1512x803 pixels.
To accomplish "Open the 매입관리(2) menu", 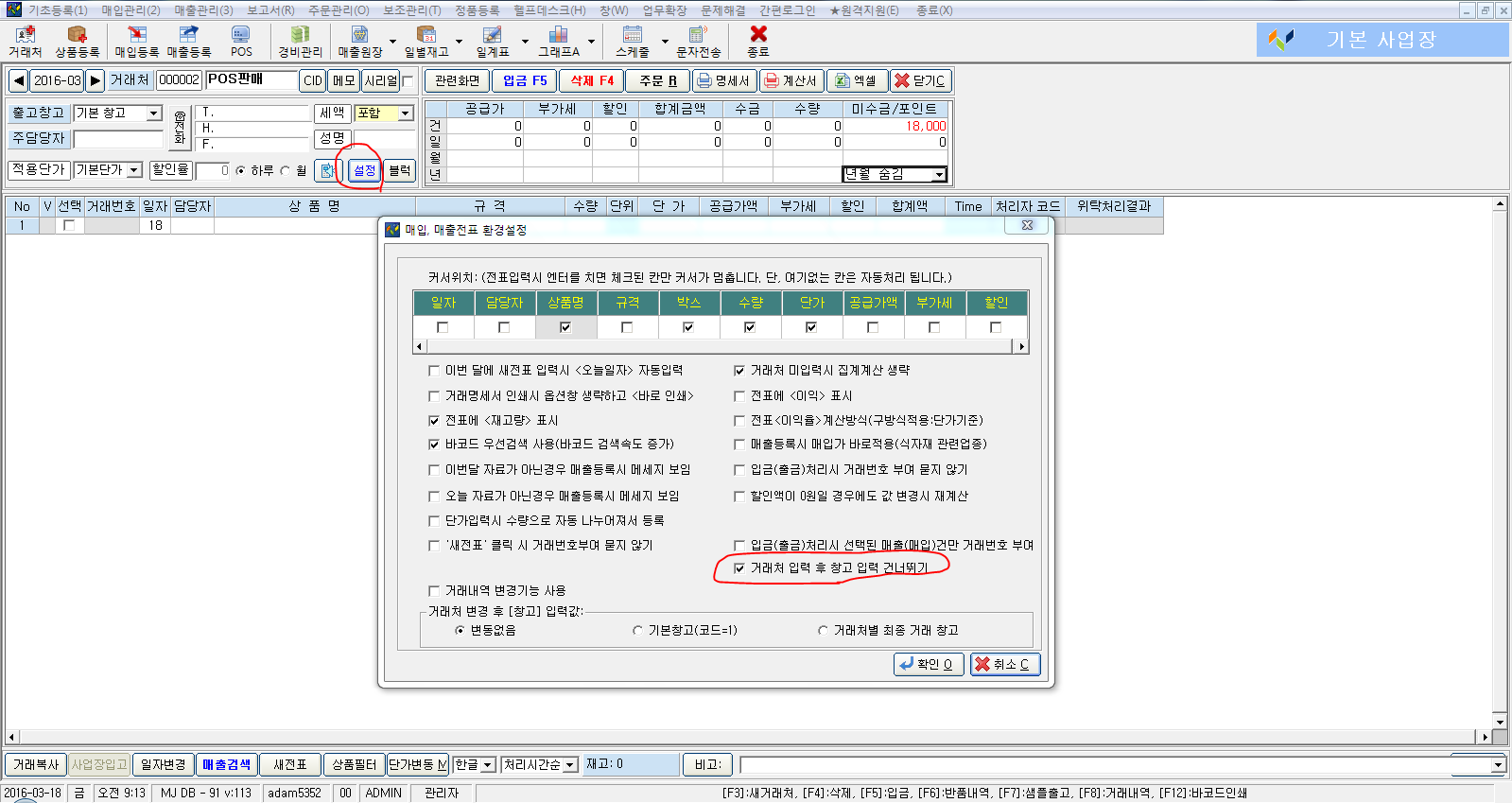I will (x=131, y=10).
